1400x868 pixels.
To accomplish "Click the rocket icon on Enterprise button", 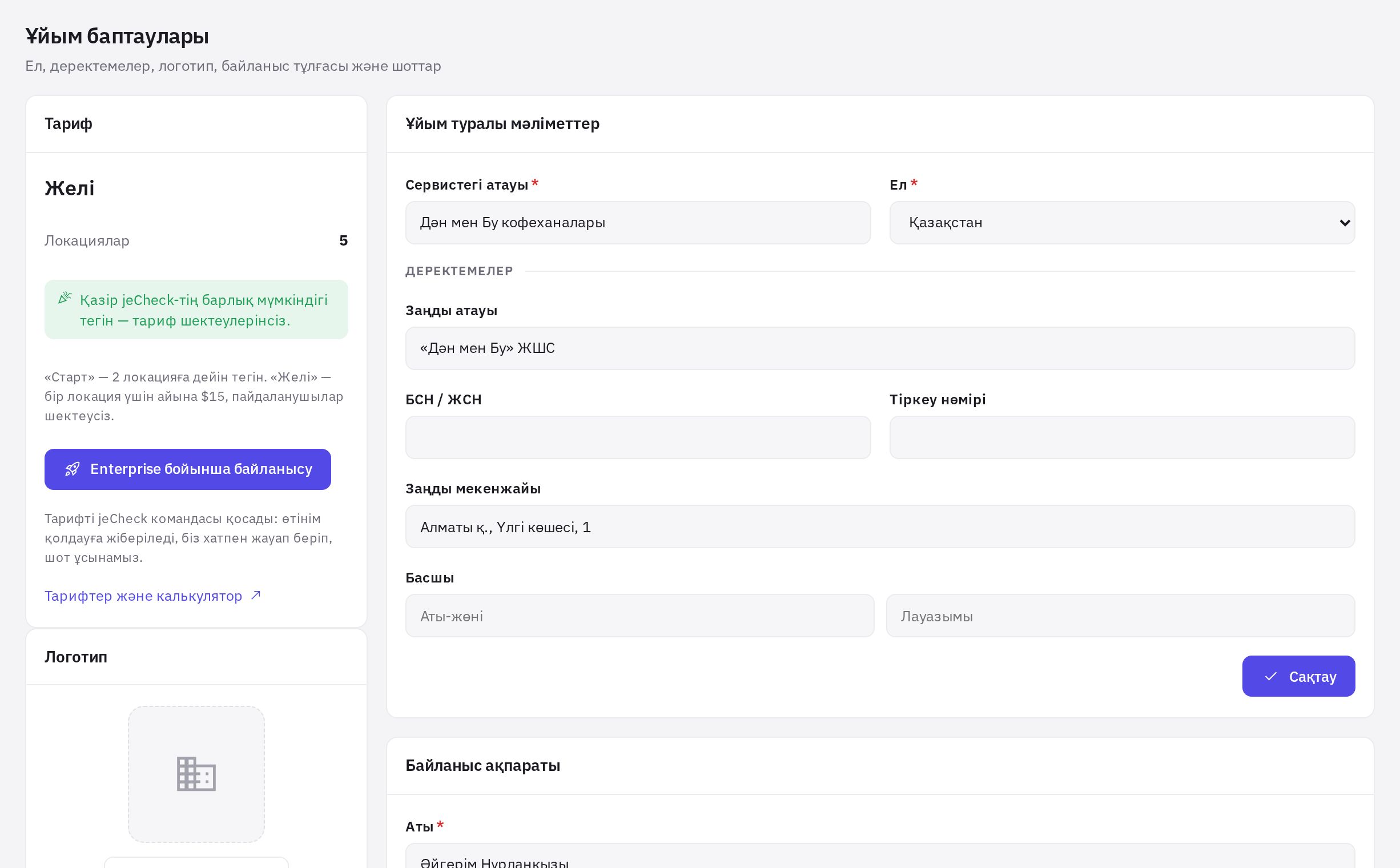I will pyautogui.click(x=73, y=469).
